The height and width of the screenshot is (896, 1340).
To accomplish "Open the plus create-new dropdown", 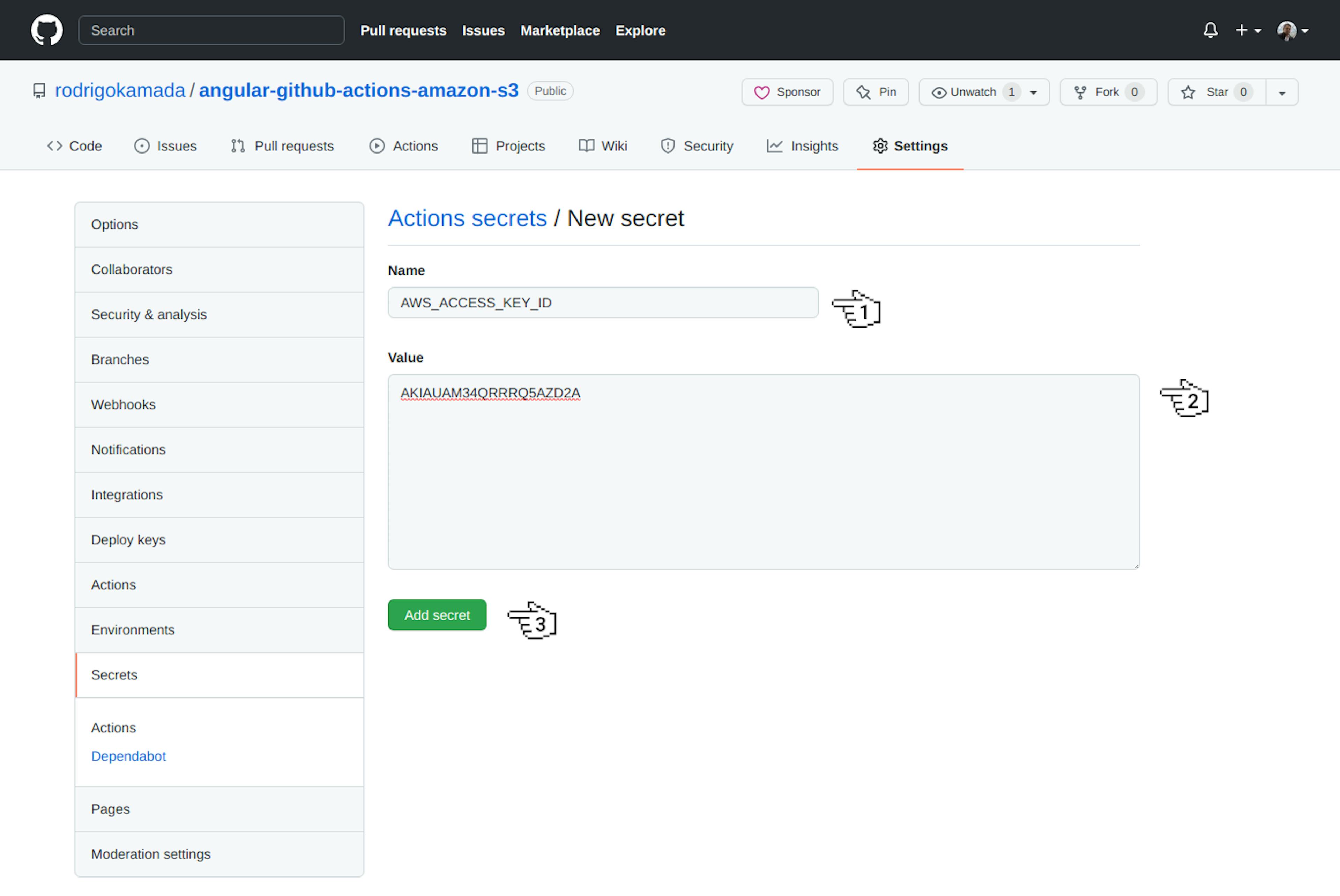I will [x=1248, y=30].
